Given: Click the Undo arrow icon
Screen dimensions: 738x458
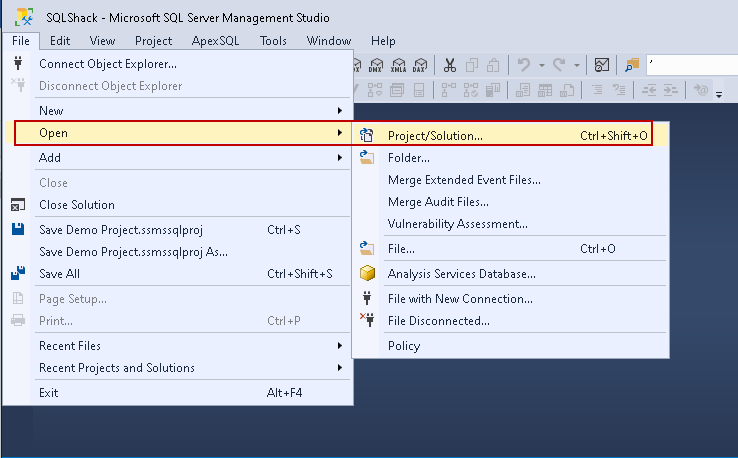Looking at the screenshot, I should (524, 65).
